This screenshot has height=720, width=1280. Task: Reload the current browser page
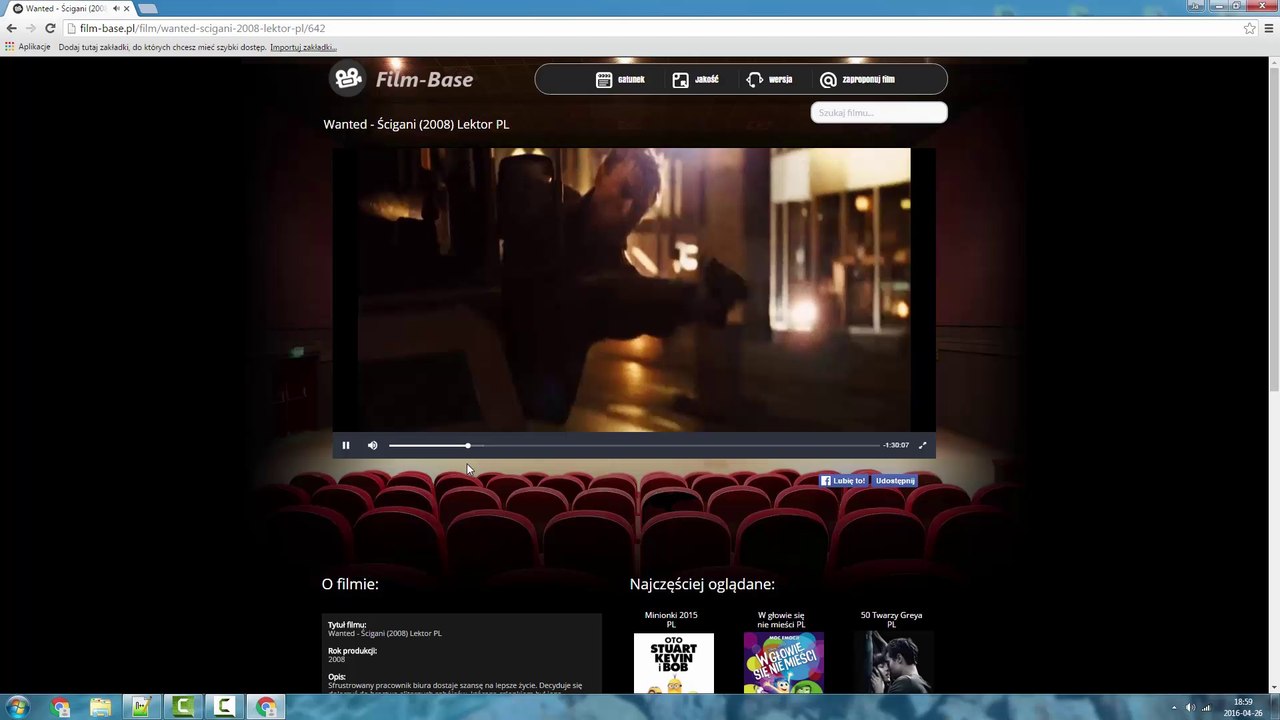pyautogui.click(x=50, y=28)
